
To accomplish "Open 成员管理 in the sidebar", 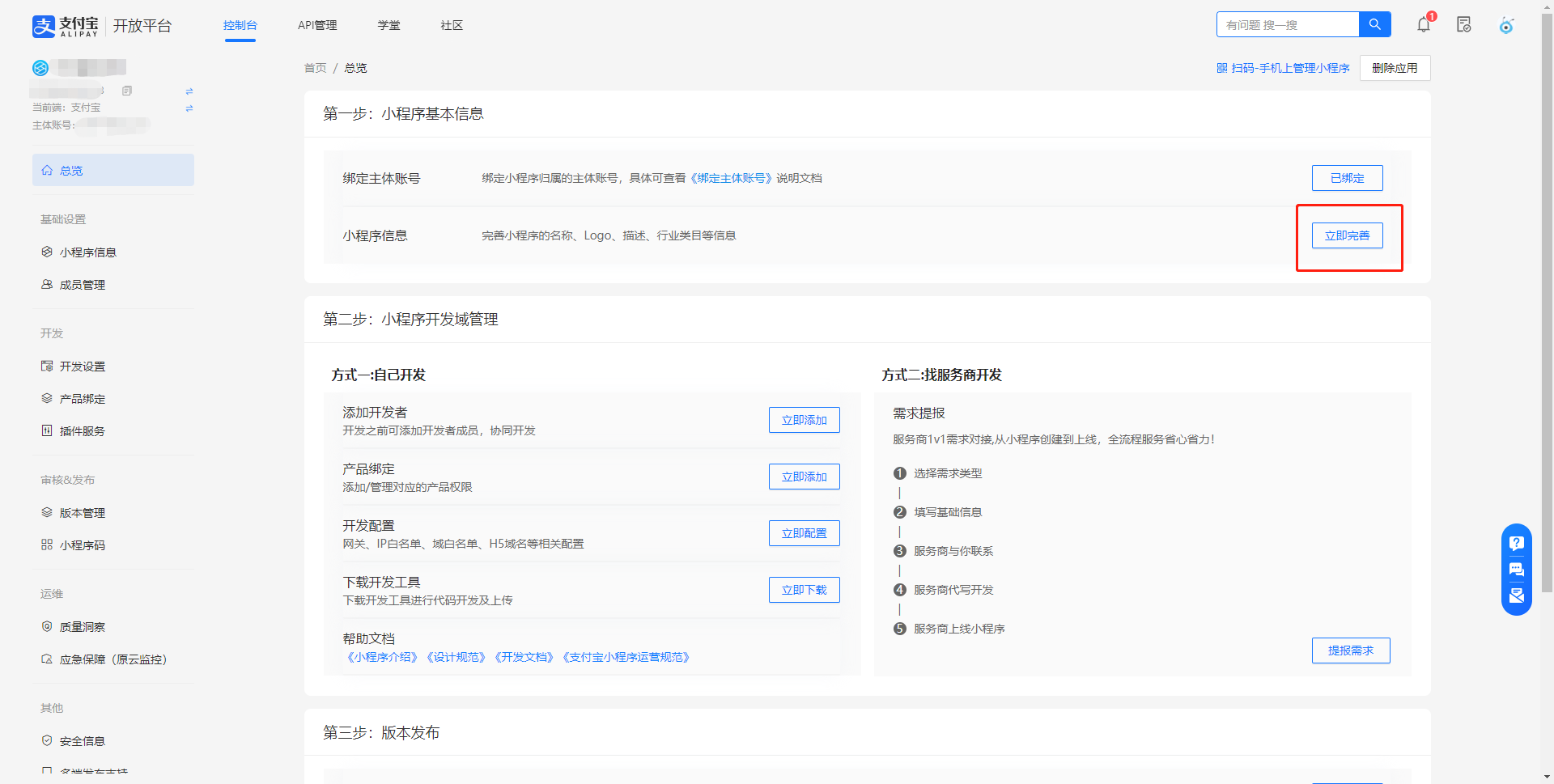I will (82, 285).
